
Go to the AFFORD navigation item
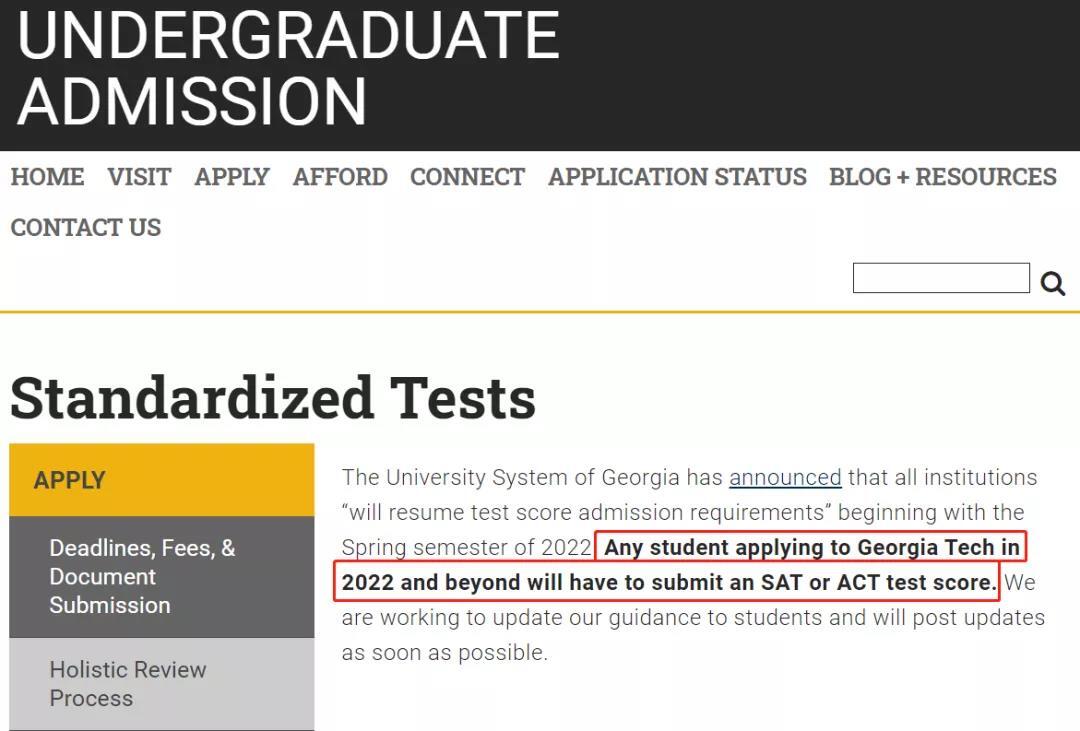[x=340, y=177]
